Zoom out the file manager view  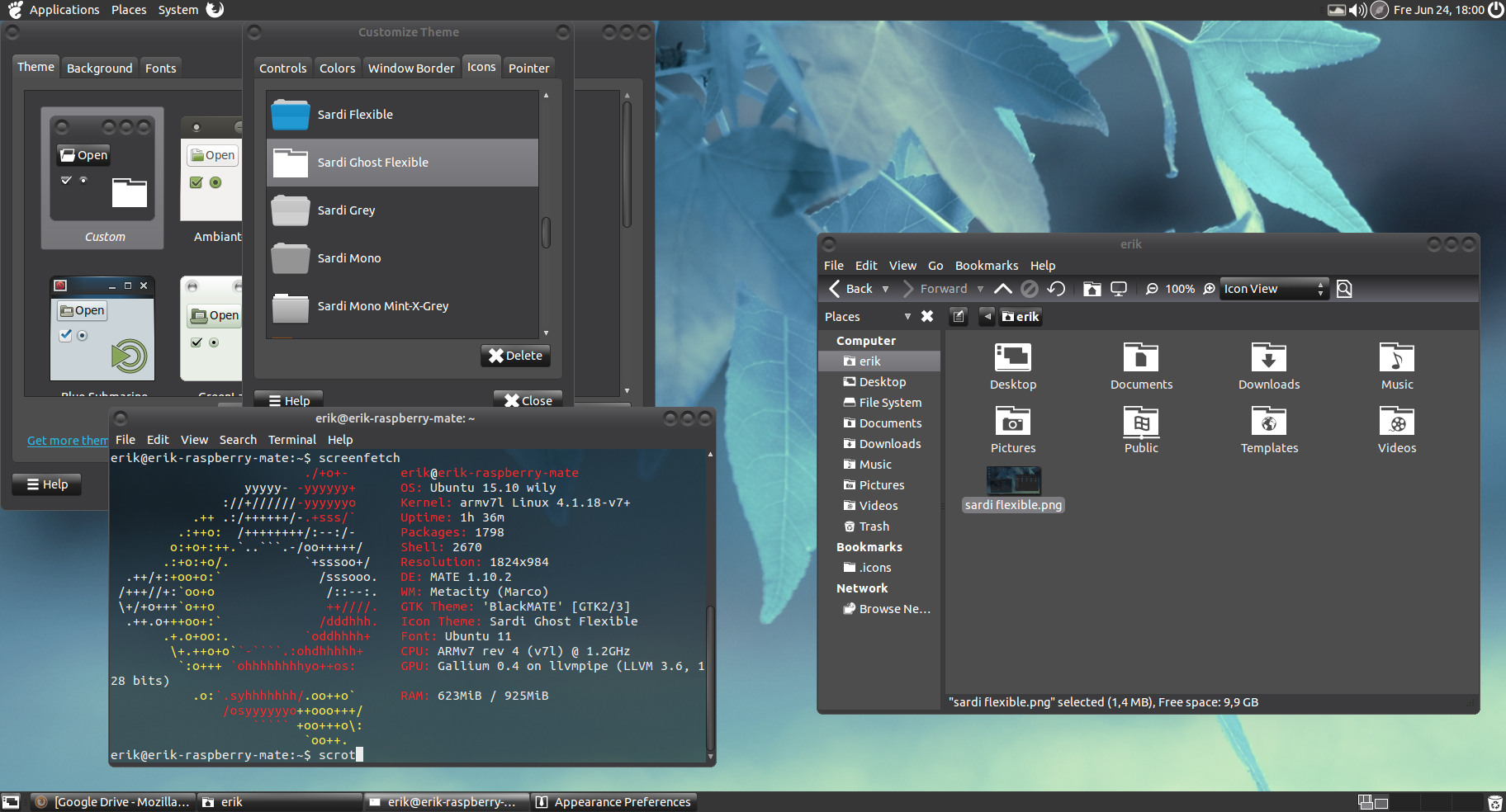point(1151,289)
